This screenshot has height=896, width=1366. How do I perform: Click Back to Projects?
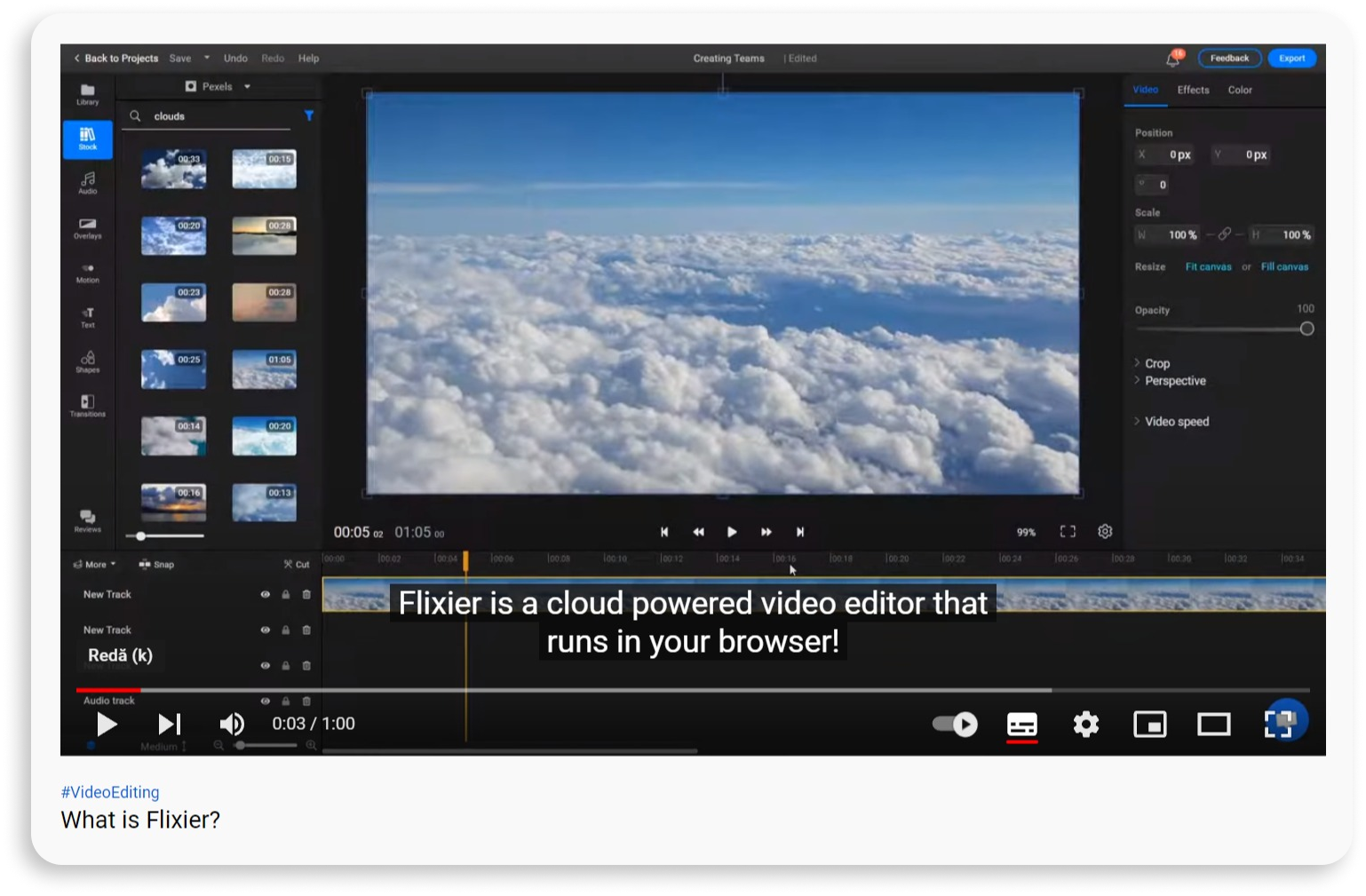pos(115,59)
